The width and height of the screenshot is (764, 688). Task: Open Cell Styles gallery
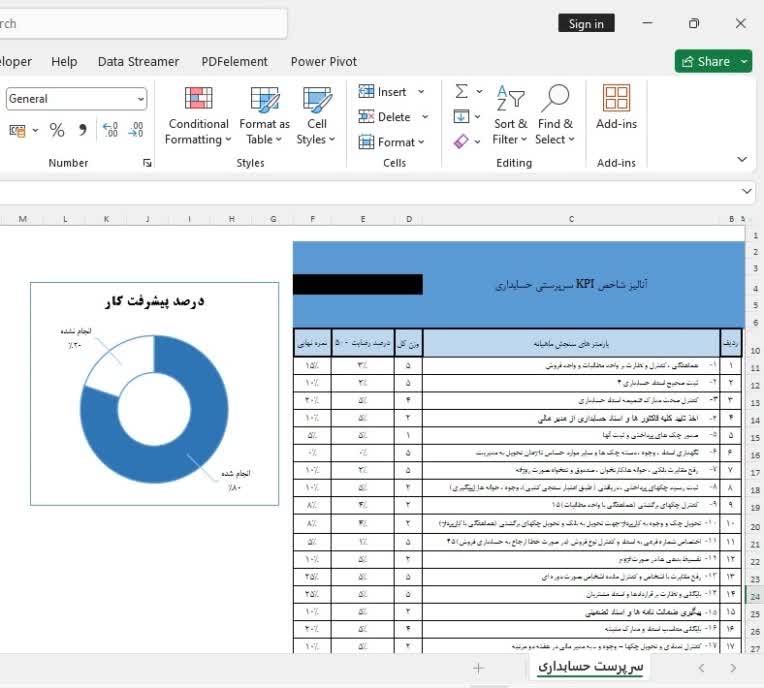pyautogui.click(x=316, y=116)
